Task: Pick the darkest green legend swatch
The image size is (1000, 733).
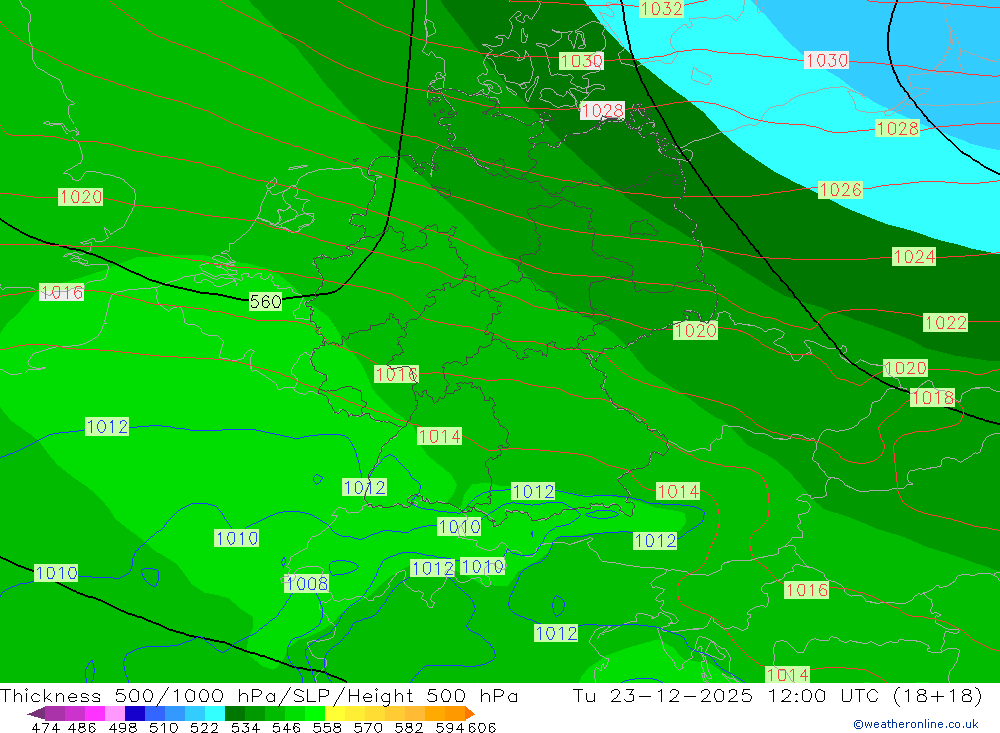Action: coord(235,713)
